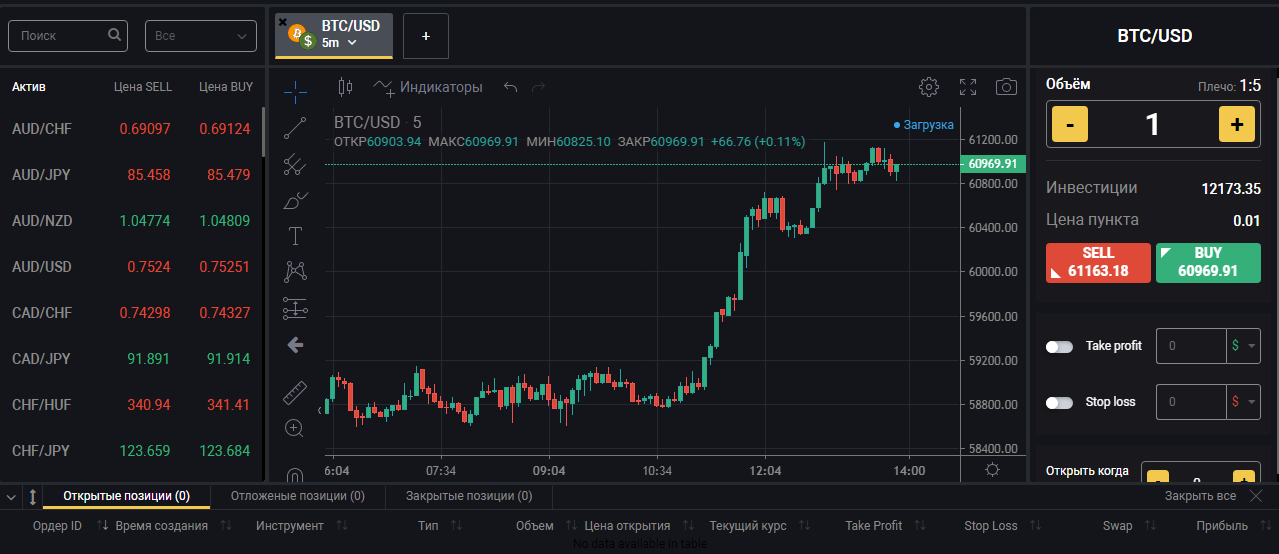1279x554 pixels.
Task: Toggle the Stop loss switch
Action: click(1059, 402)
